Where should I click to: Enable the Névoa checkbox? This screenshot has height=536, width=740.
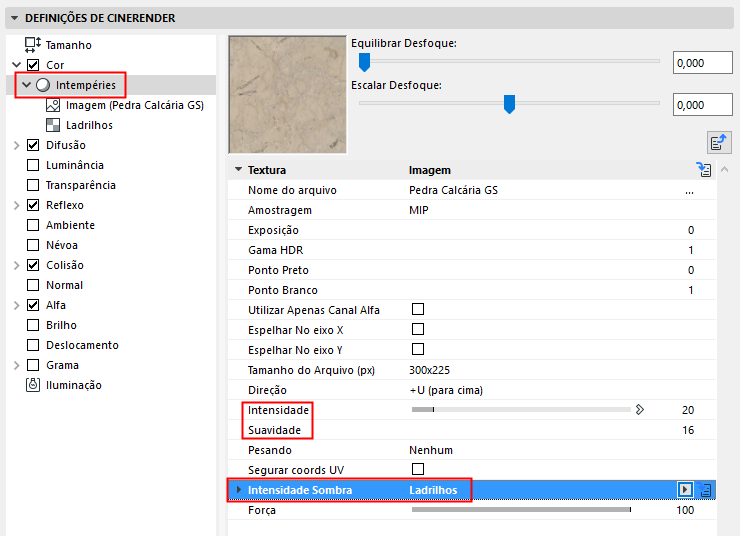click(33, 245)
